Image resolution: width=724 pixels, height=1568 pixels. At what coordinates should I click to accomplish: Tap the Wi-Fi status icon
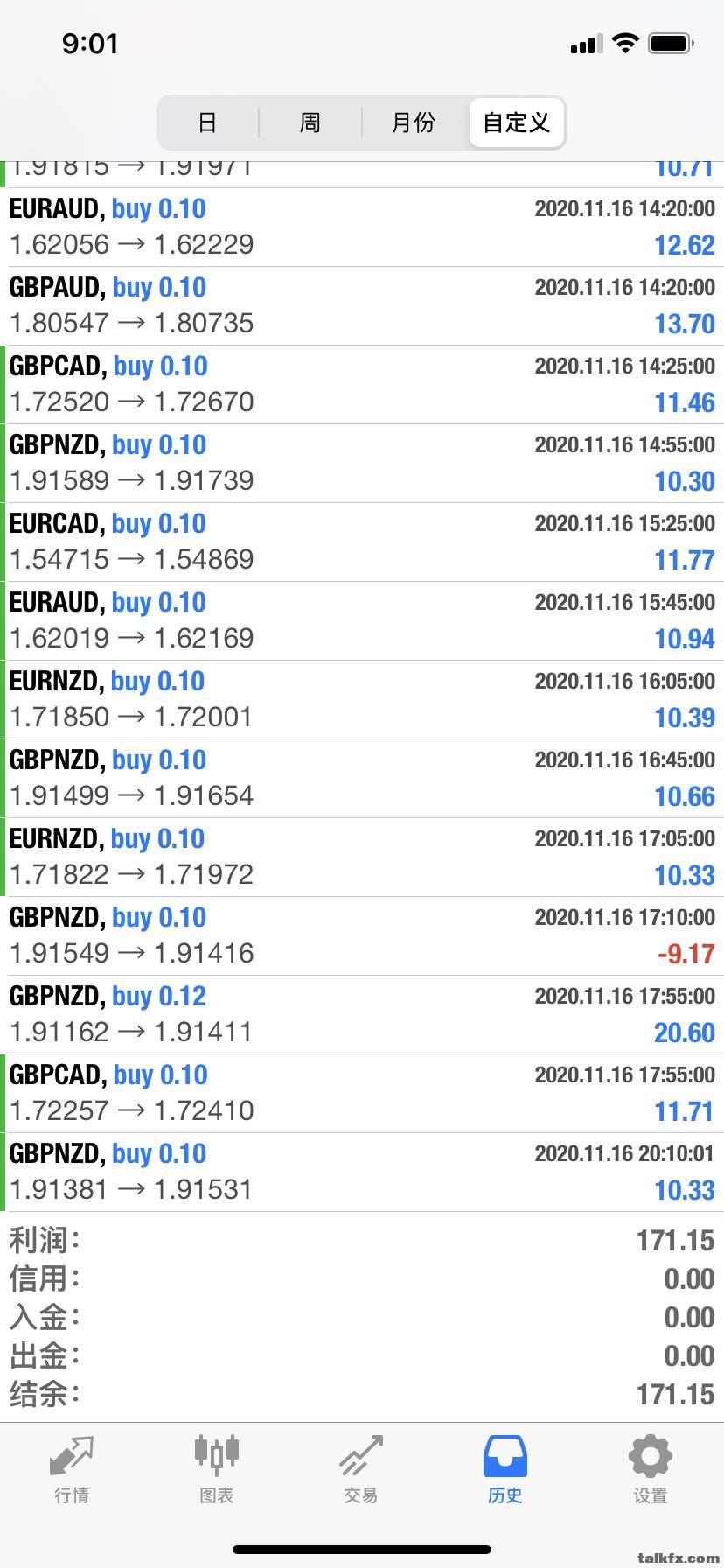pyautogui.click(x=625, y=44)
